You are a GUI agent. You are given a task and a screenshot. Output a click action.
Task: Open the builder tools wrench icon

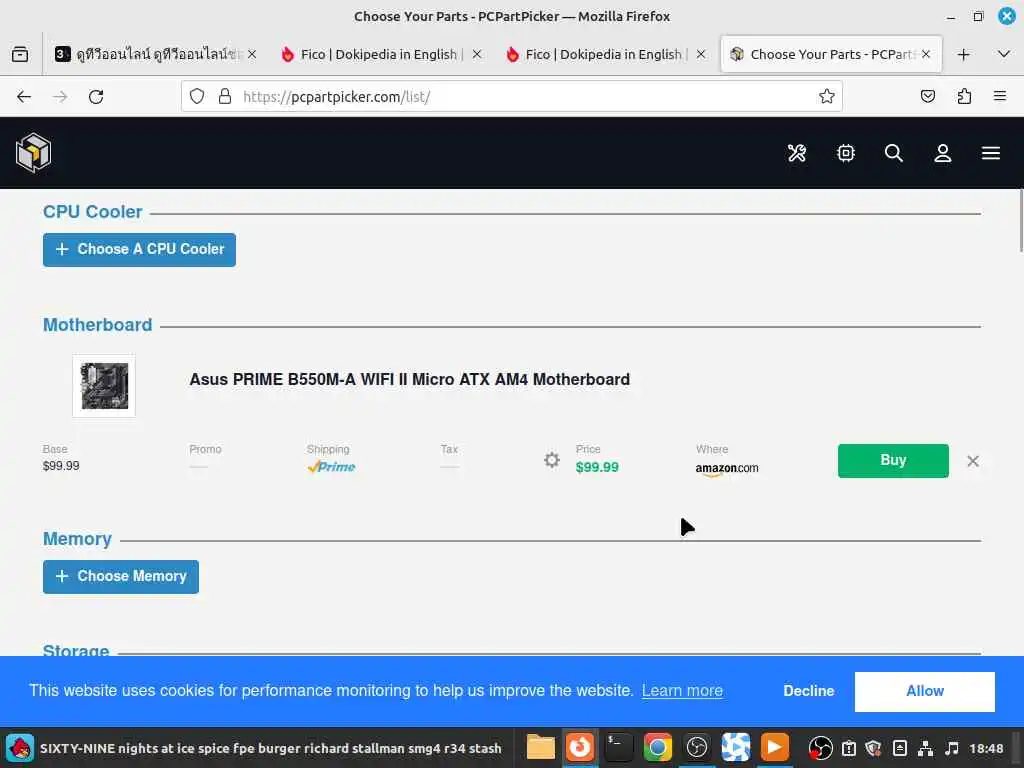point(796,153)
